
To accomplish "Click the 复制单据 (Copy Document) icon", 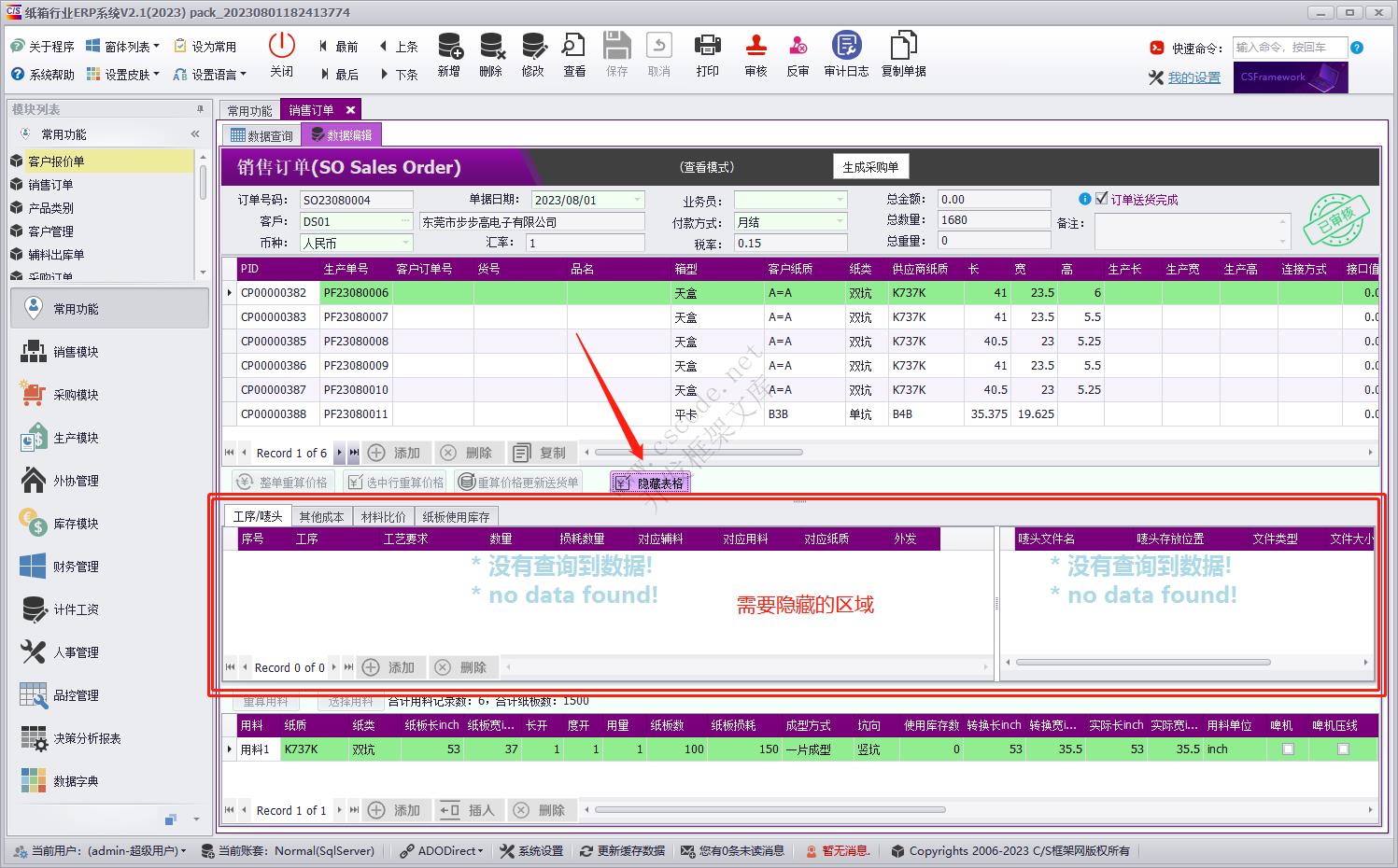I will pyautogui.click(x=902, y=54).
